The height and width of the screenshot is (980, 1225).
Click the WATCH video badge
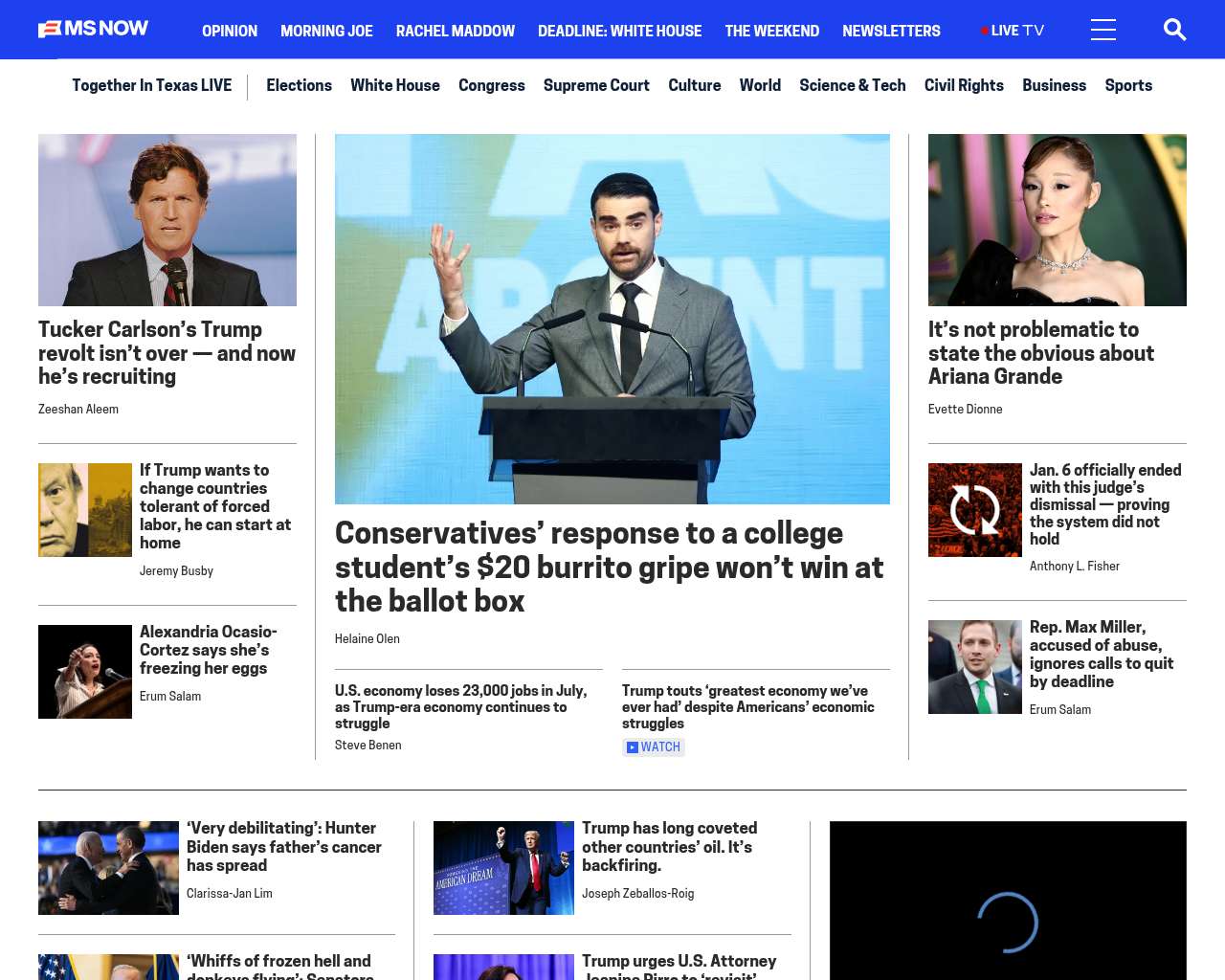pyautogui.click(x=654, y=747)
